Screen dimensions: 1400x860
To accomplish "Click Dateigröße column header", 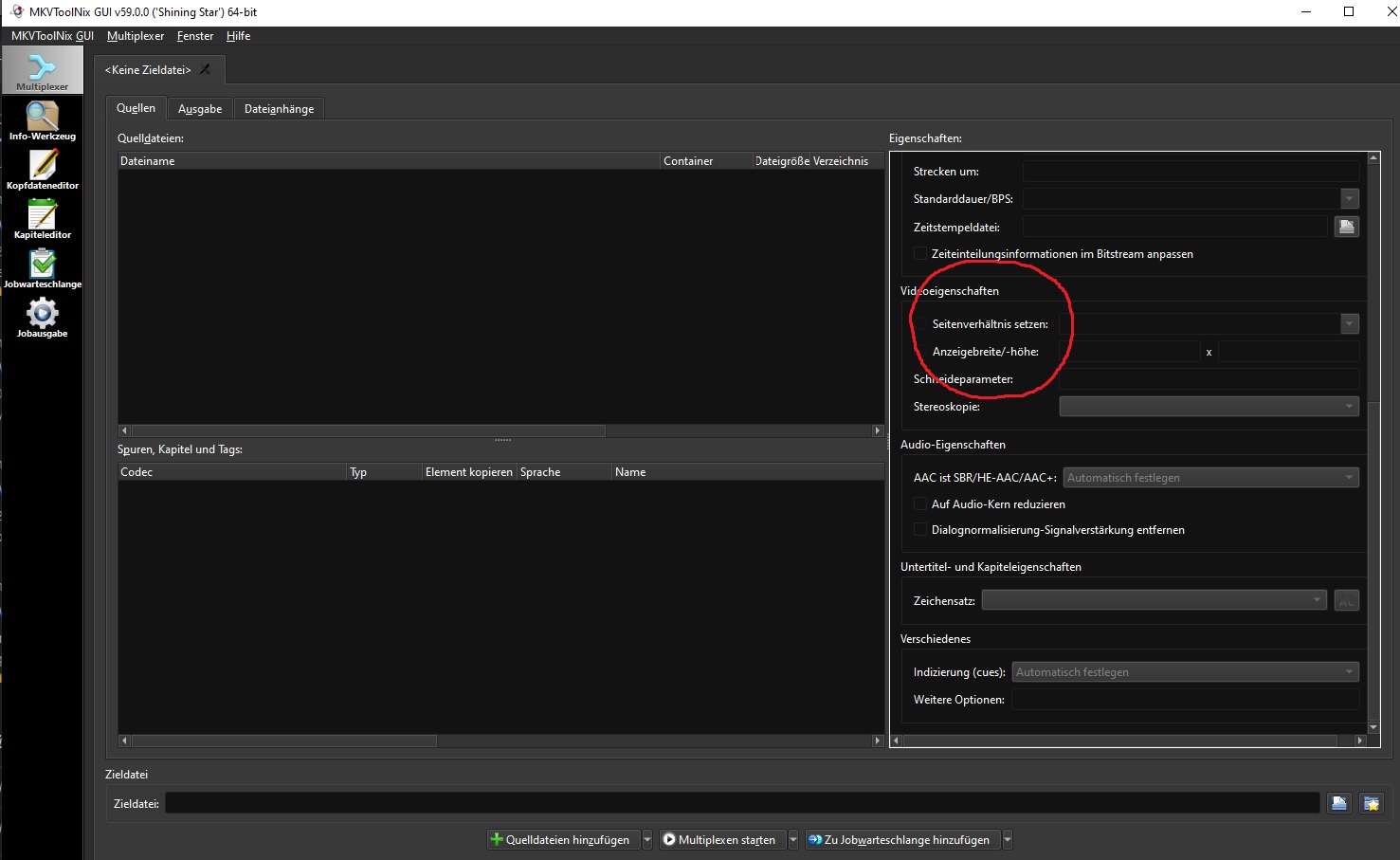I will (782, 161).
